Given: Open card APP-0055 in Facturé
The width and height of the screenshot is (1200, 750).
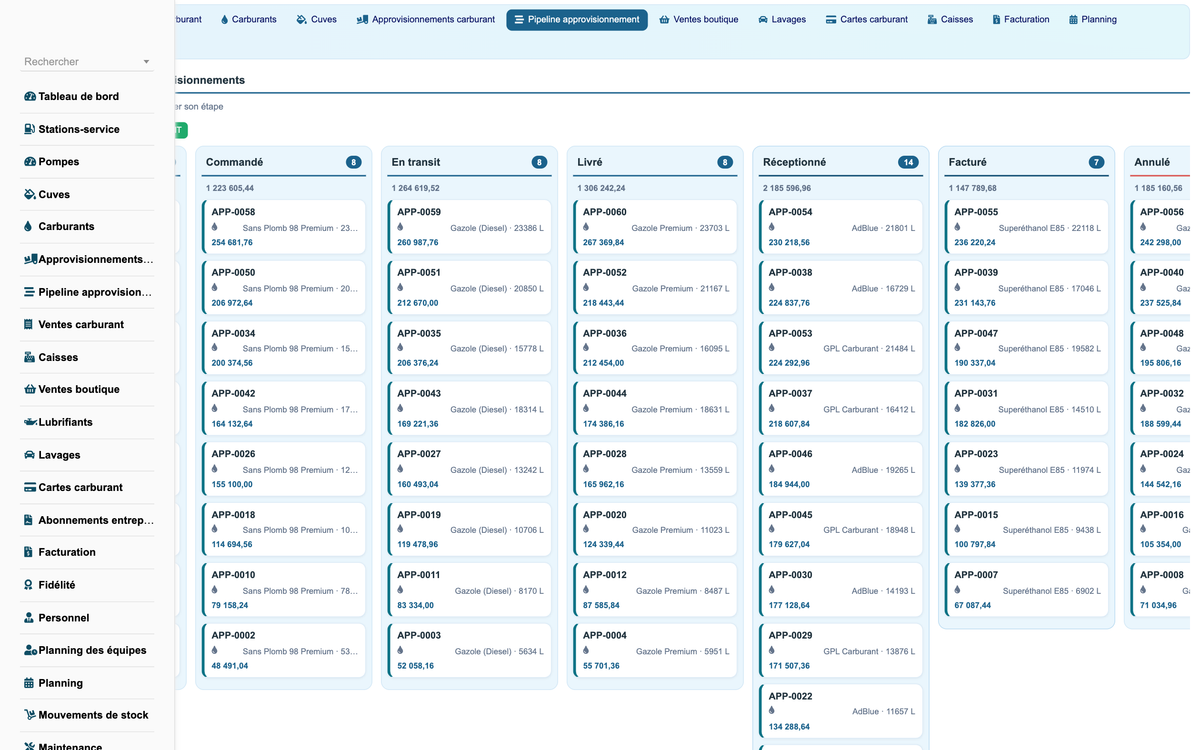Looking at the screenshot, I should click(1026, 227).
